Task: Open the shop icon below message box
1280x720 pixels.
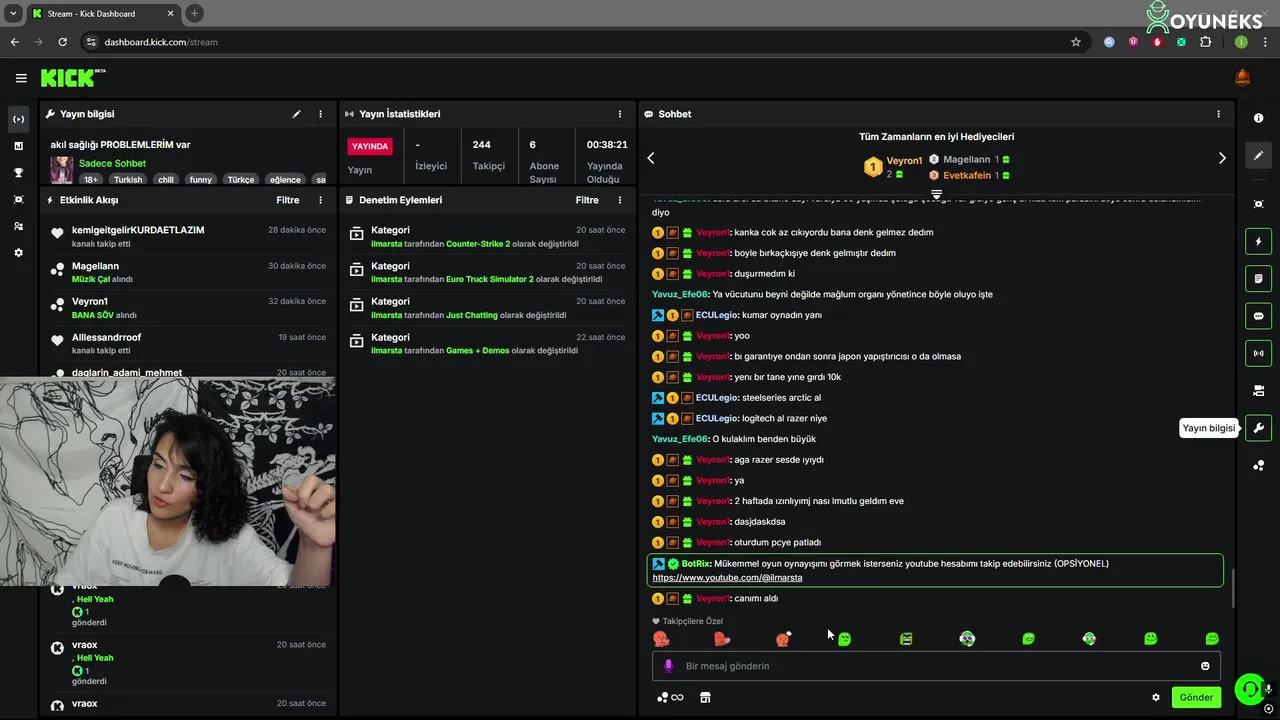Action: point(705,697)
